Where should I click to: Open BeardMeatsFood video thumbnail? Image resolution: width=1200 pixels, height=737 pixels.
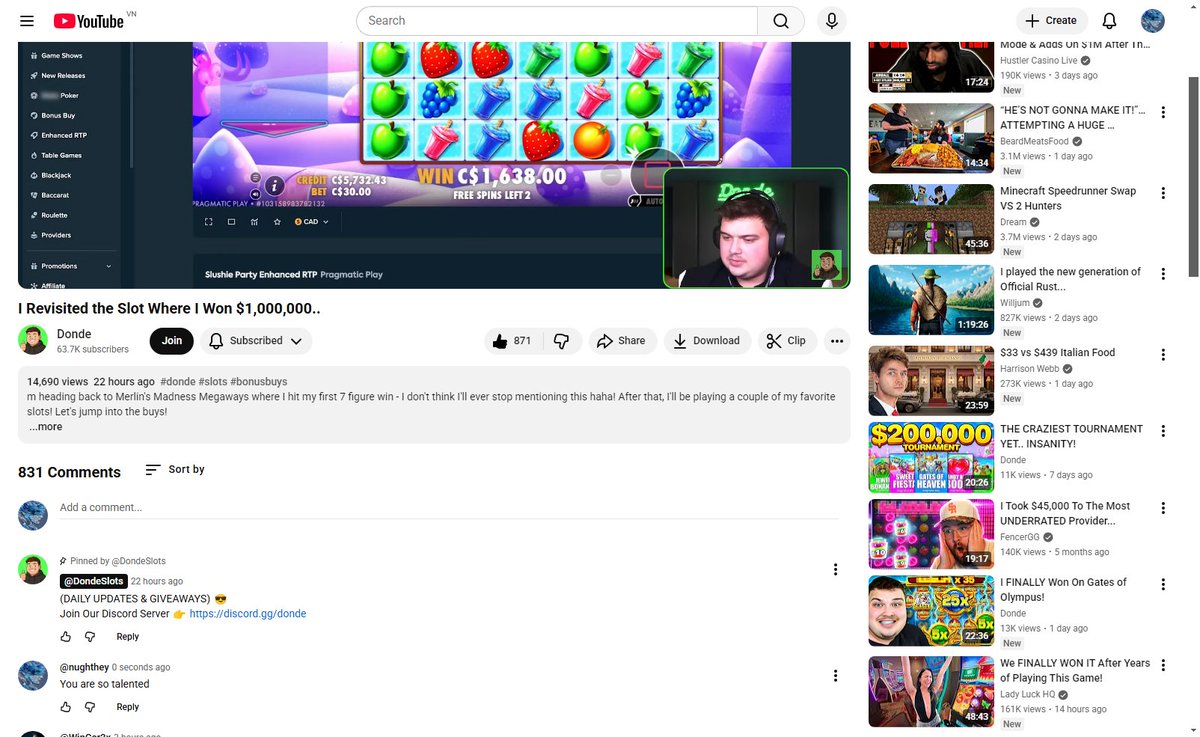pyautogui.click(x=931, y=139)
